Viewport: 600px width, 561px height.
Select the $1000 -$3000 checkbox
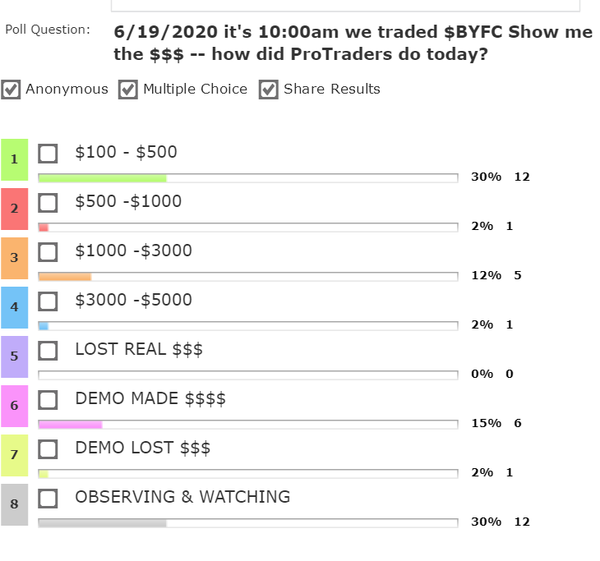tap(47, 251)
